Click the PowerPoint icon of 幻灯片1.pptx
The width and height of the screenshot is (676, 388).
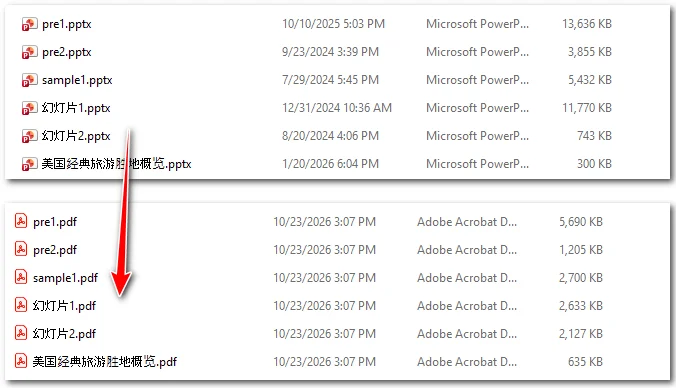[29, 108]
